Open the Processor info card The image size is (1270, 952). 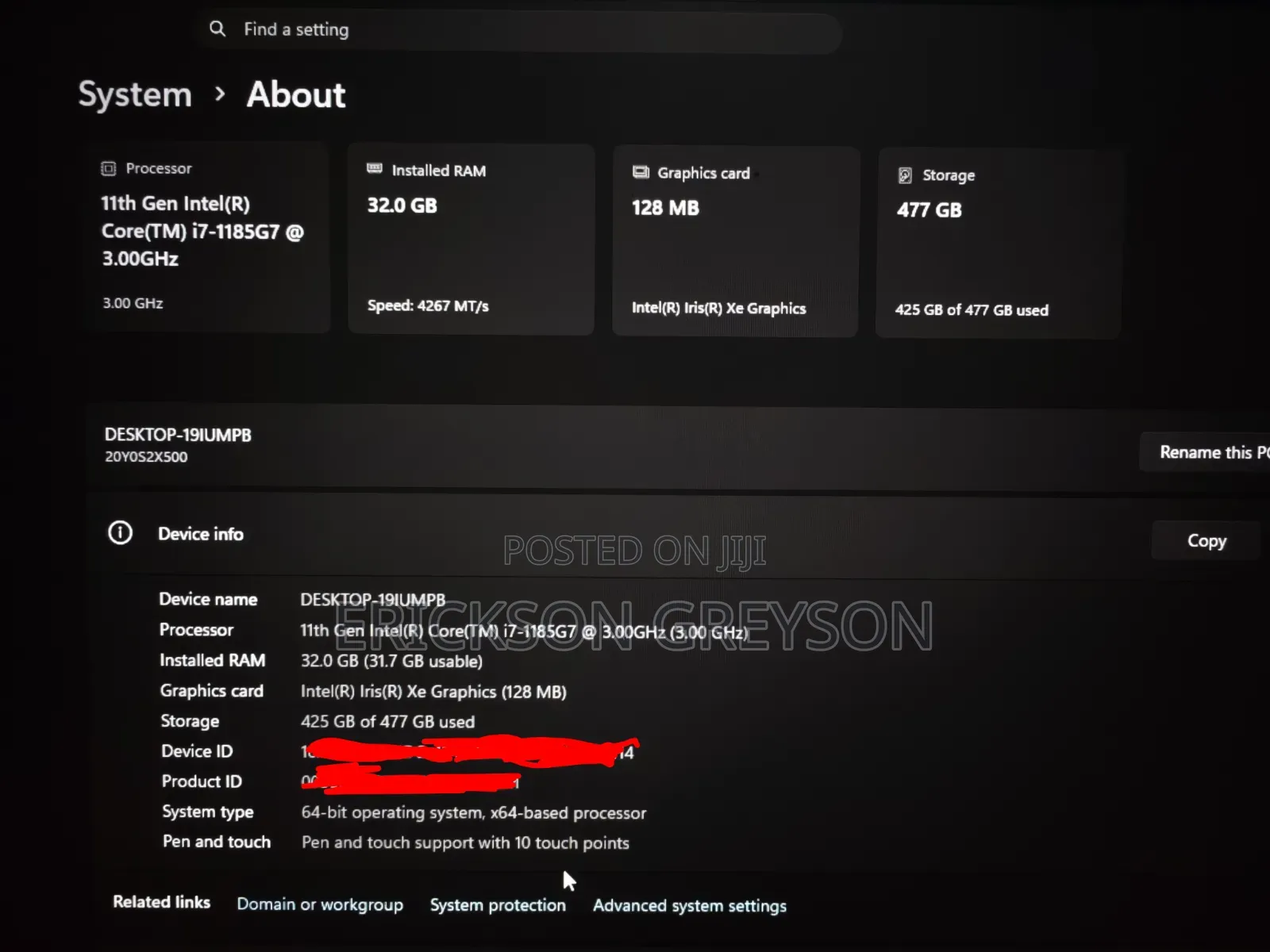point(207,236)
